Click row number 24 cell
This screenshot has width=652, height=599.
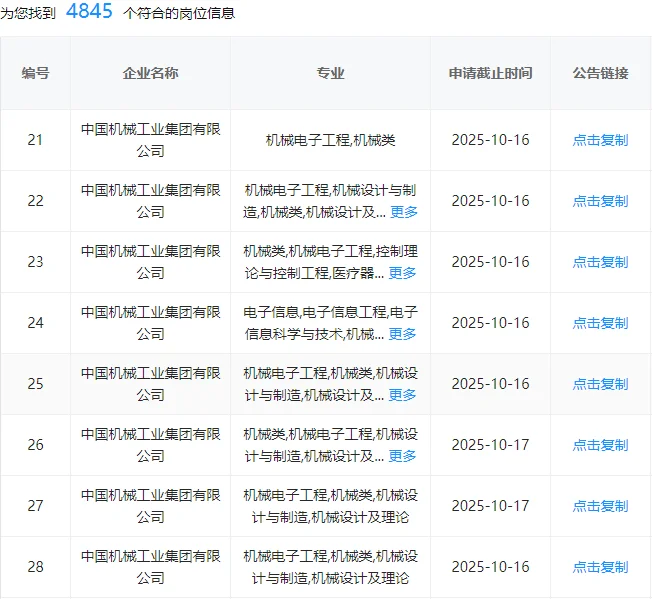[35, 323]
